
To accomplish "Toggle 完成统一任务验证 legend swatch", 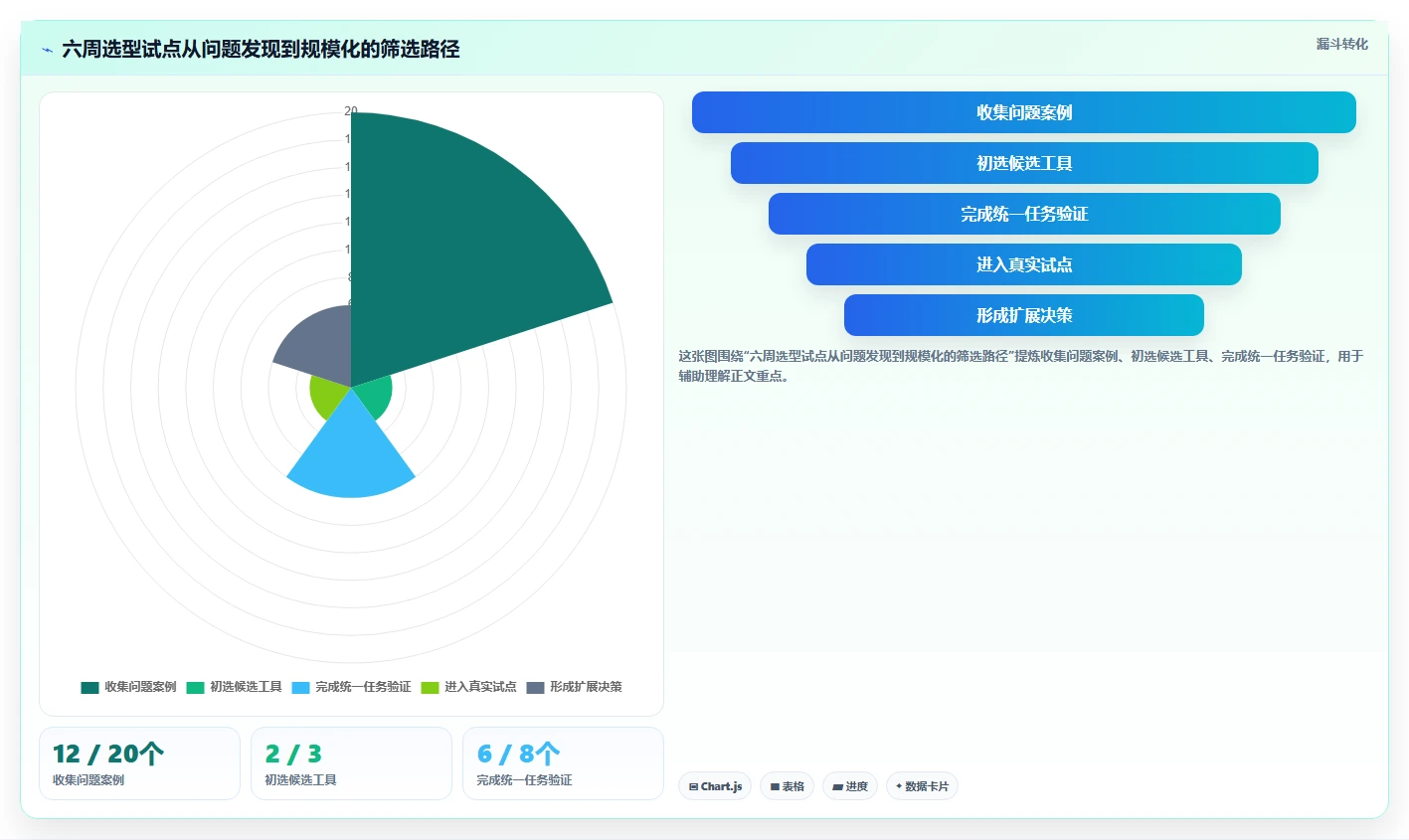I will click(300, 687).
